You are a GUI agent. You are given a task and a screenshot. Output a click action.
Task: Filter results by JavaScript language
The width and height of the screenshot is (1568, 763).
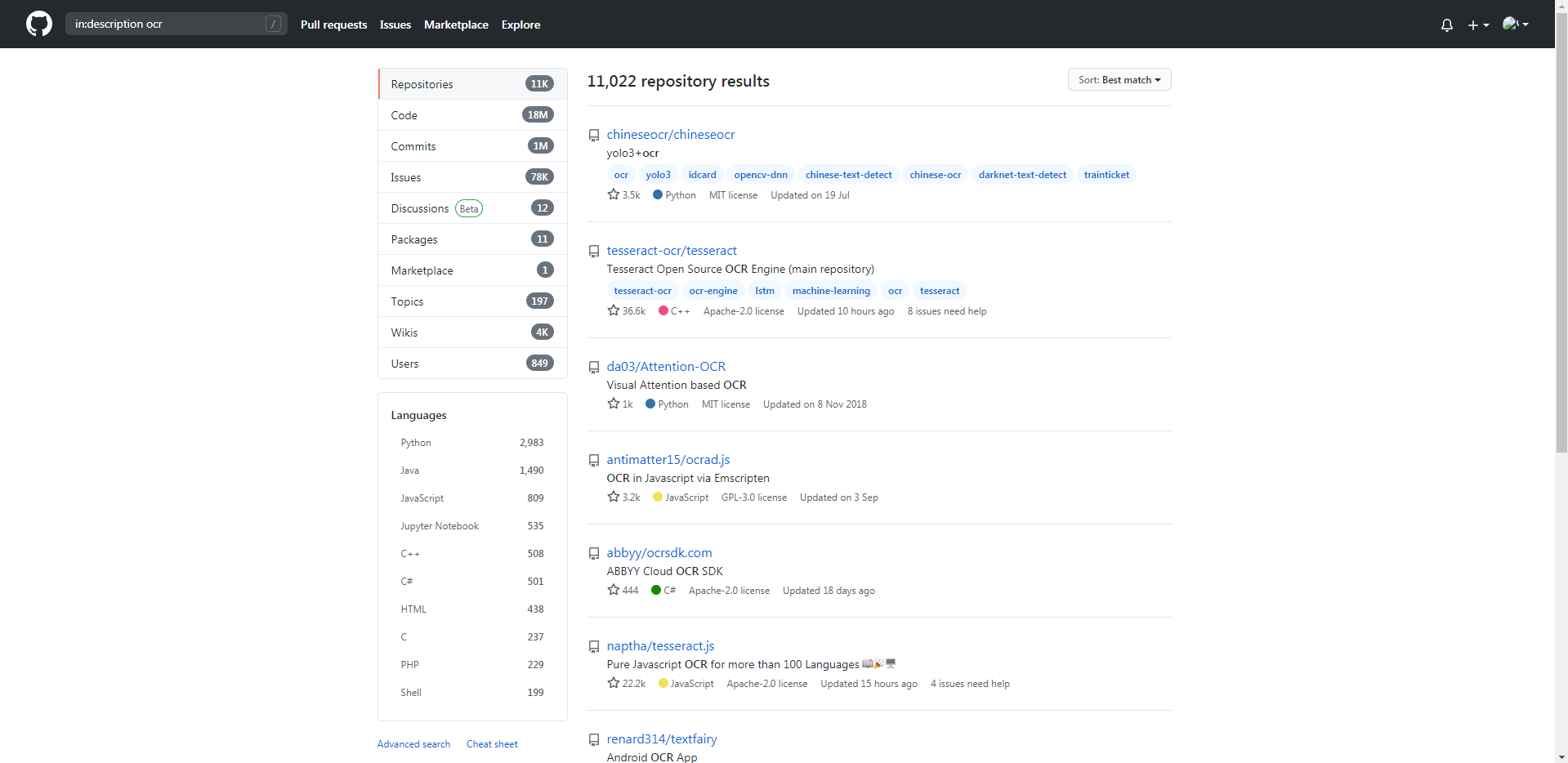472,498
